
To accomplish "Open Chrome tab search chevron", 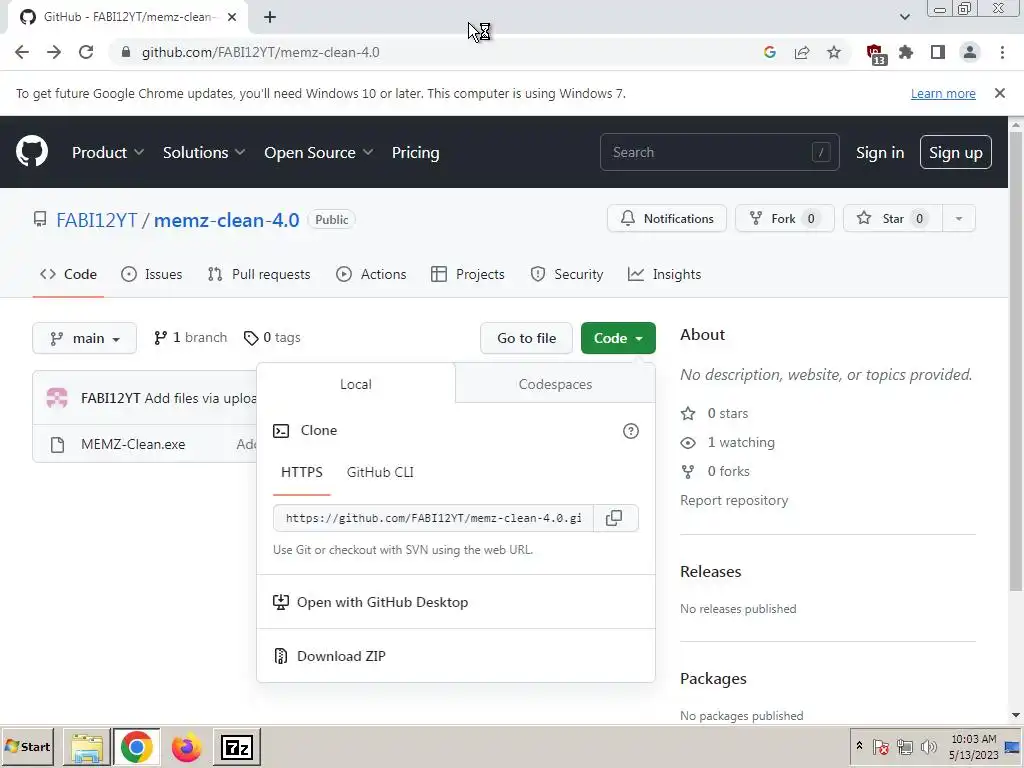I will point(904,17).
